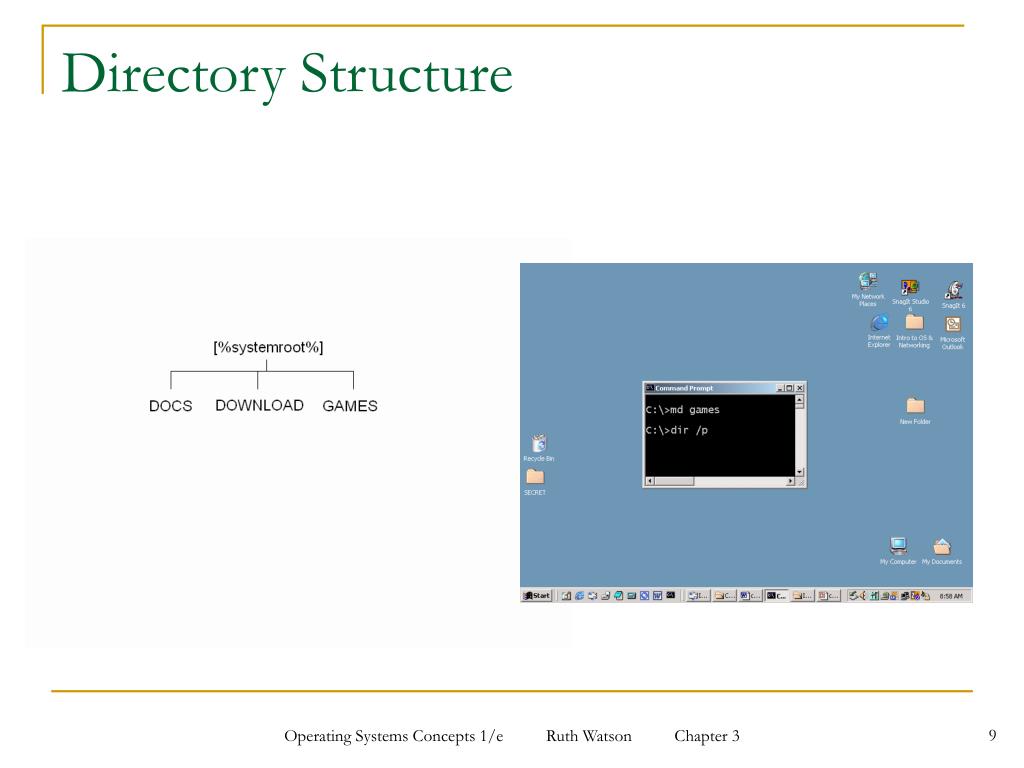This screenshot has width=1024, height=768.
Task: Click the Command Prompt vertical scroll up arrow
Action: 799,399
